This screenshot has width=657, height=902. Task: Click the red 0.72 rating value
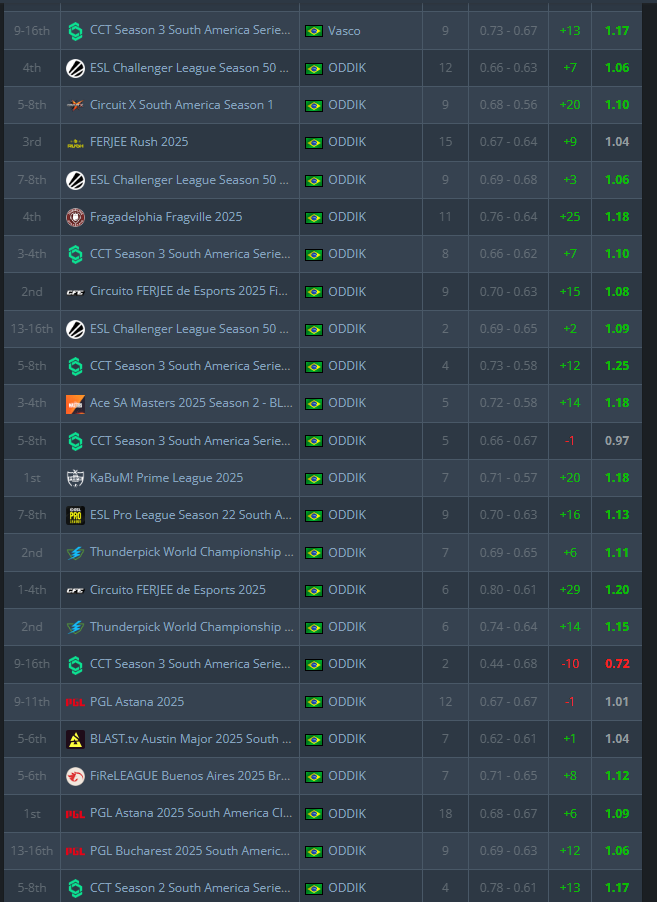tap(617, 664)
